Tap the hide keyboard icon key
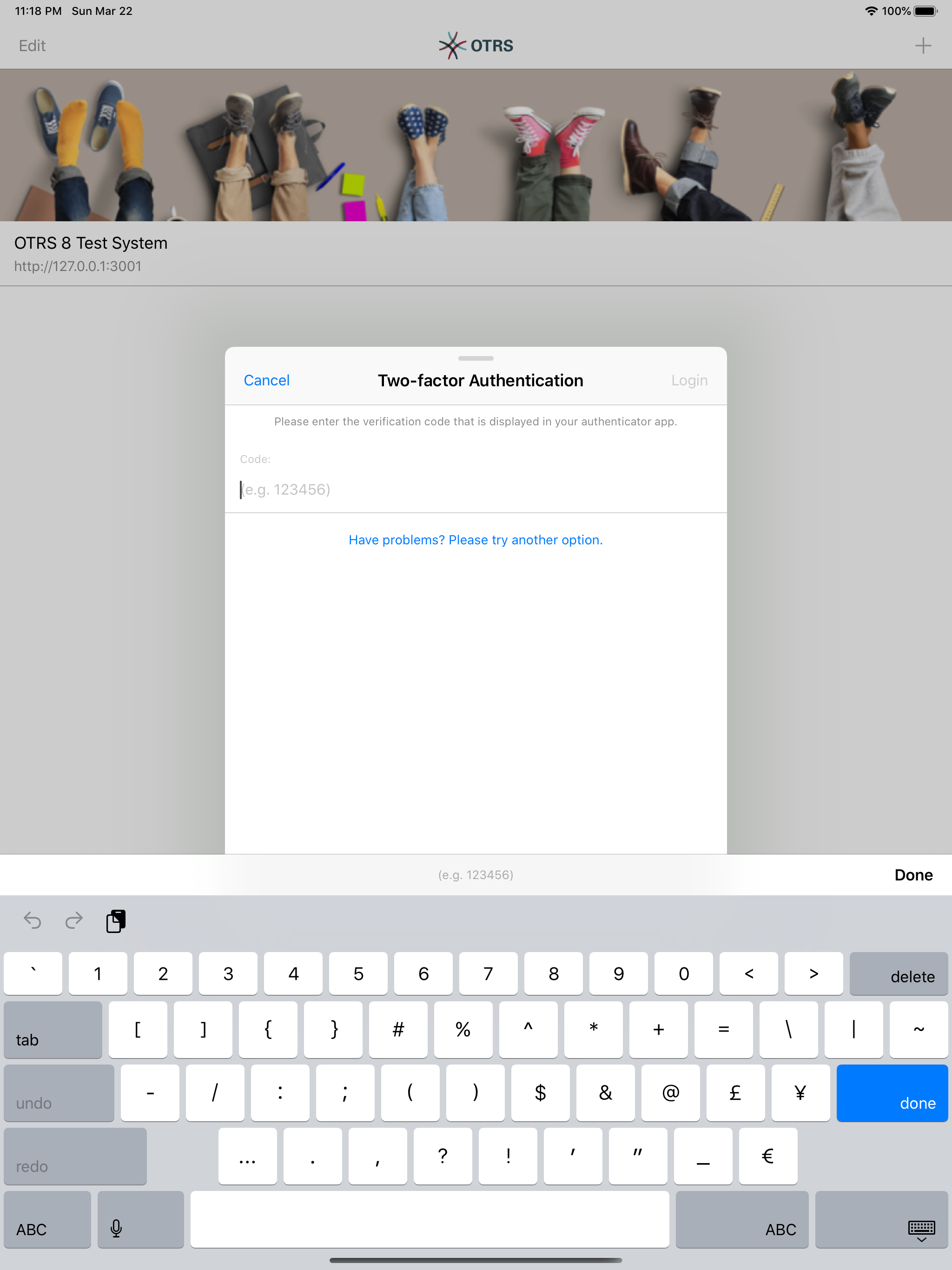 881,1219
